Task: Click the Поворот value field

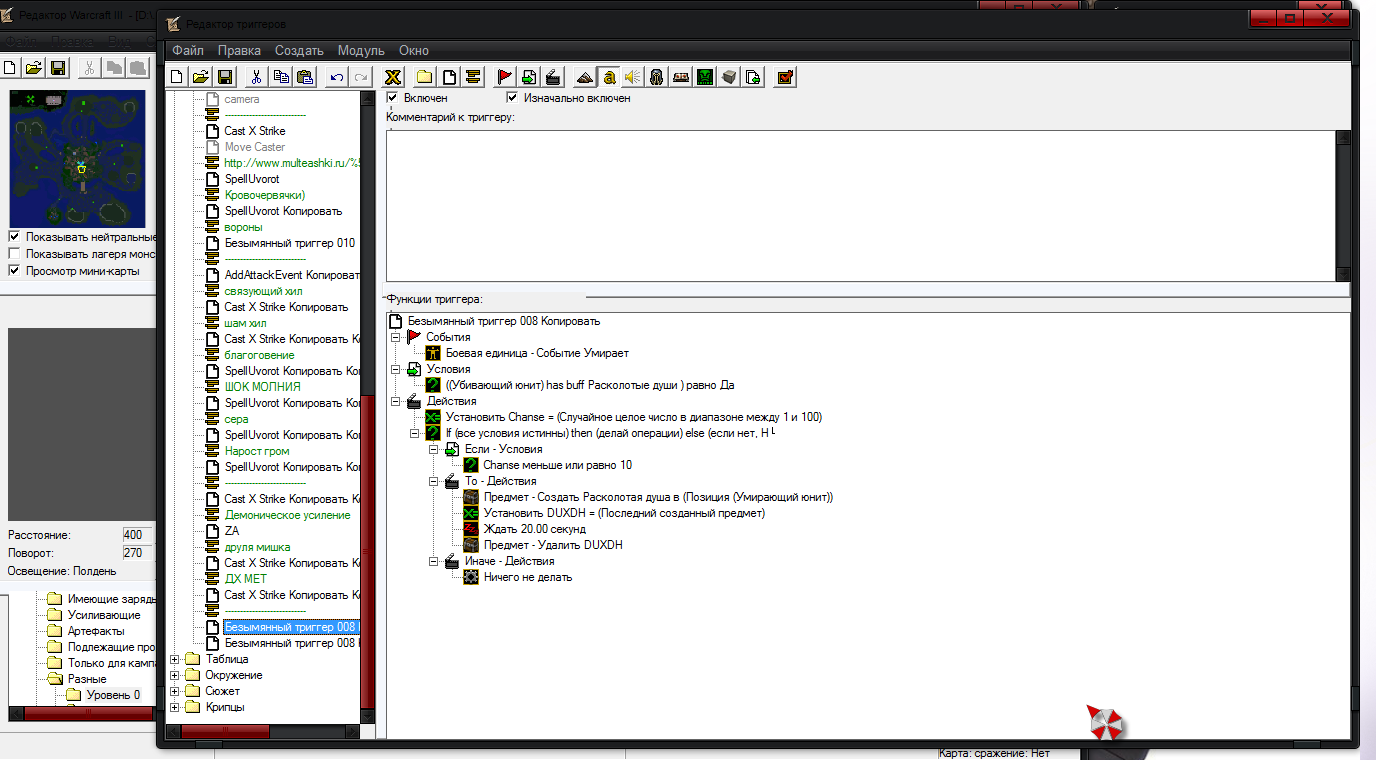Action: [137, 553]
